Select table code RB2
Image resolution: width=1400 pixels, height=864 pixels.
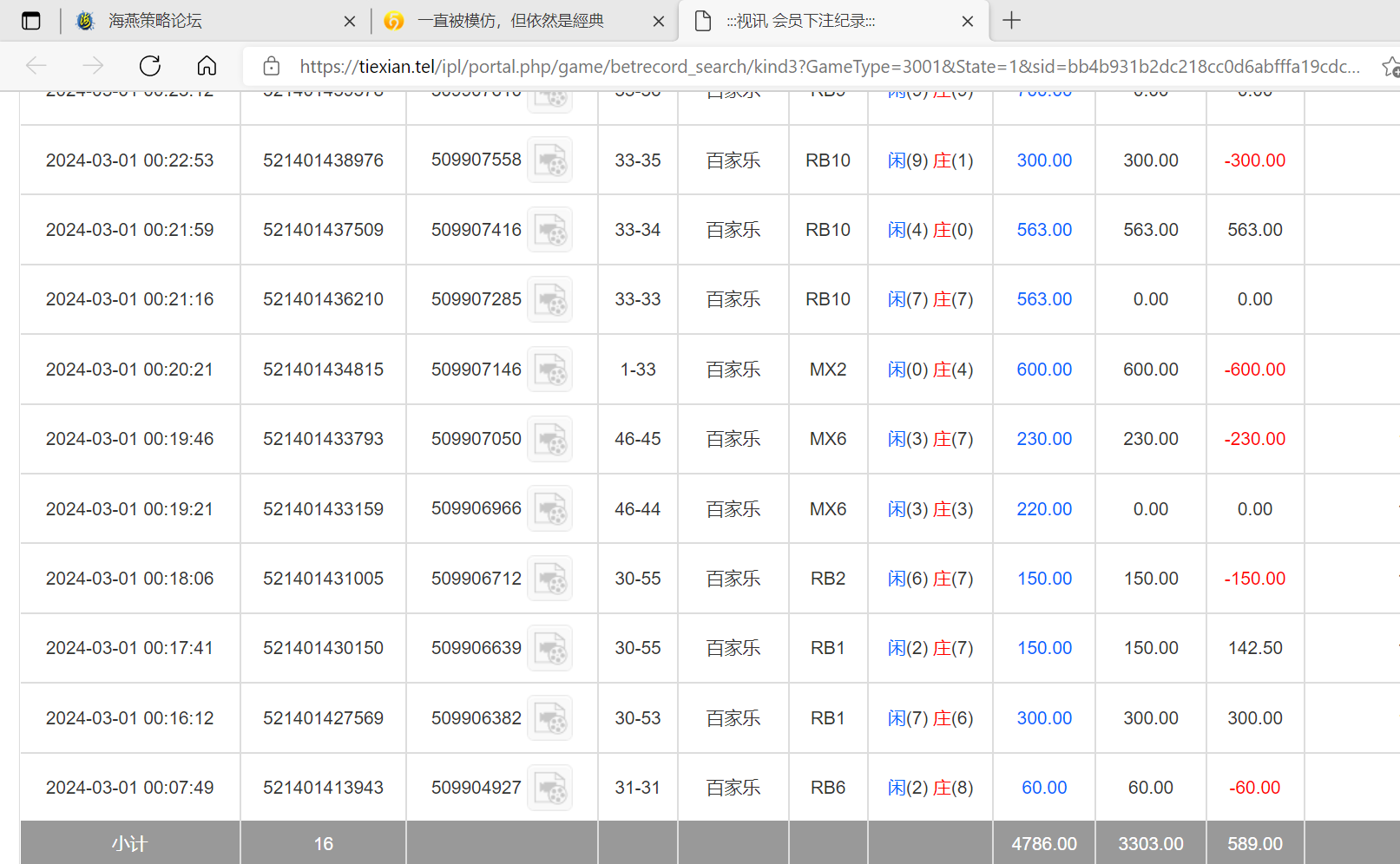pos(828,579)
